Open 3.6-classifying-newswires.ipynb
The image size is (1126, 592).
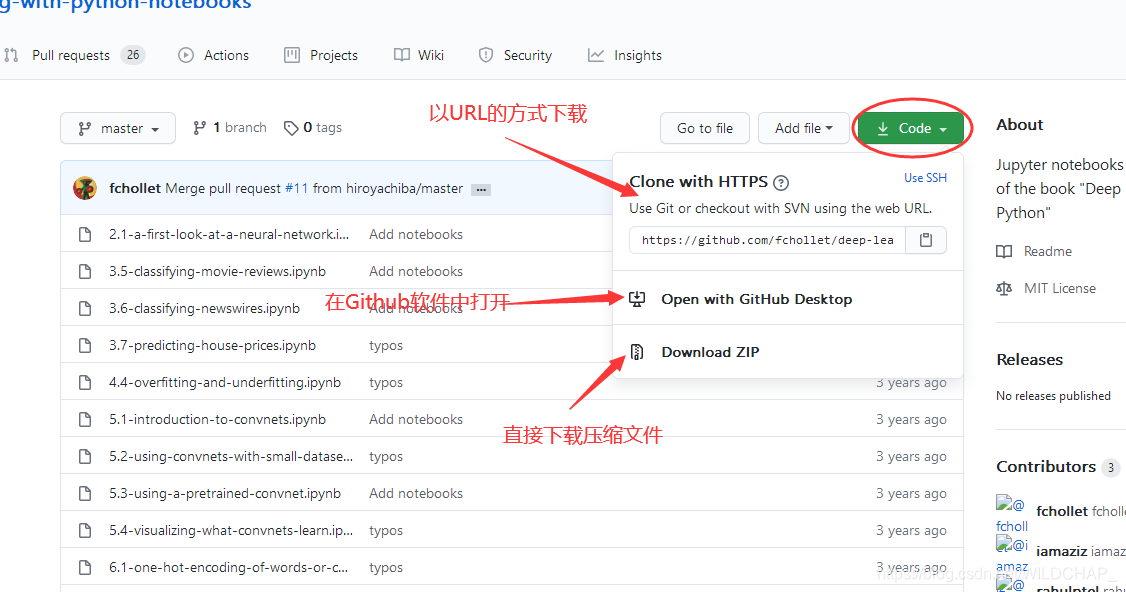tap(205, 308)
